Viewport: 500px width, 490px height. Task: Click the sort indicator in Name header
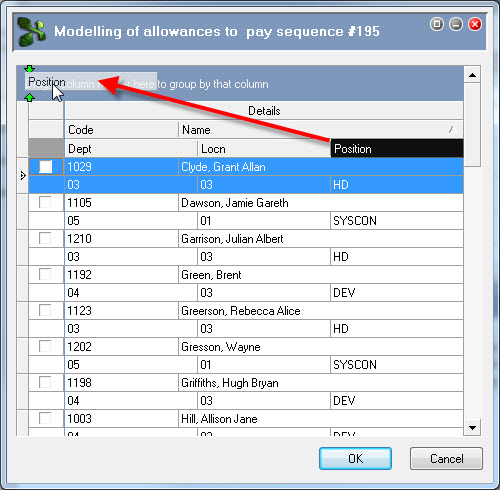tap(452, 129)
